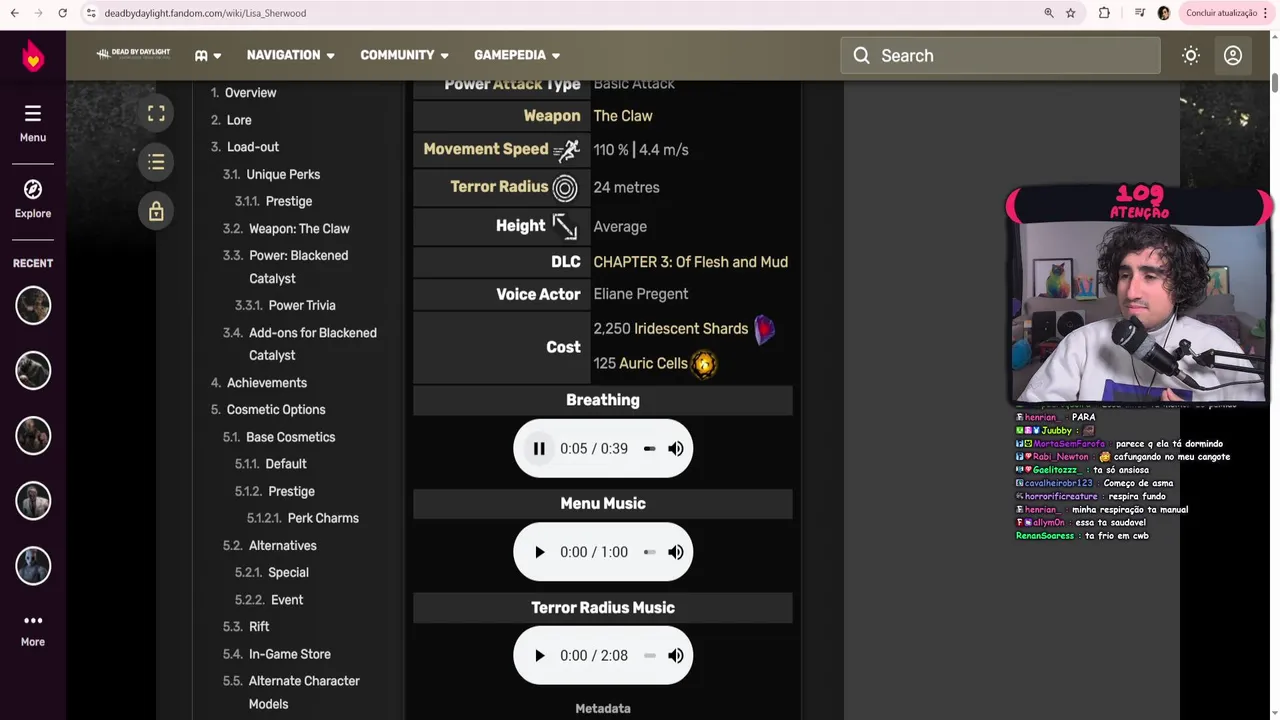Click the Auric Cells coin icon
Screen dimensions: 1280x720
click(x=704, y=364)
